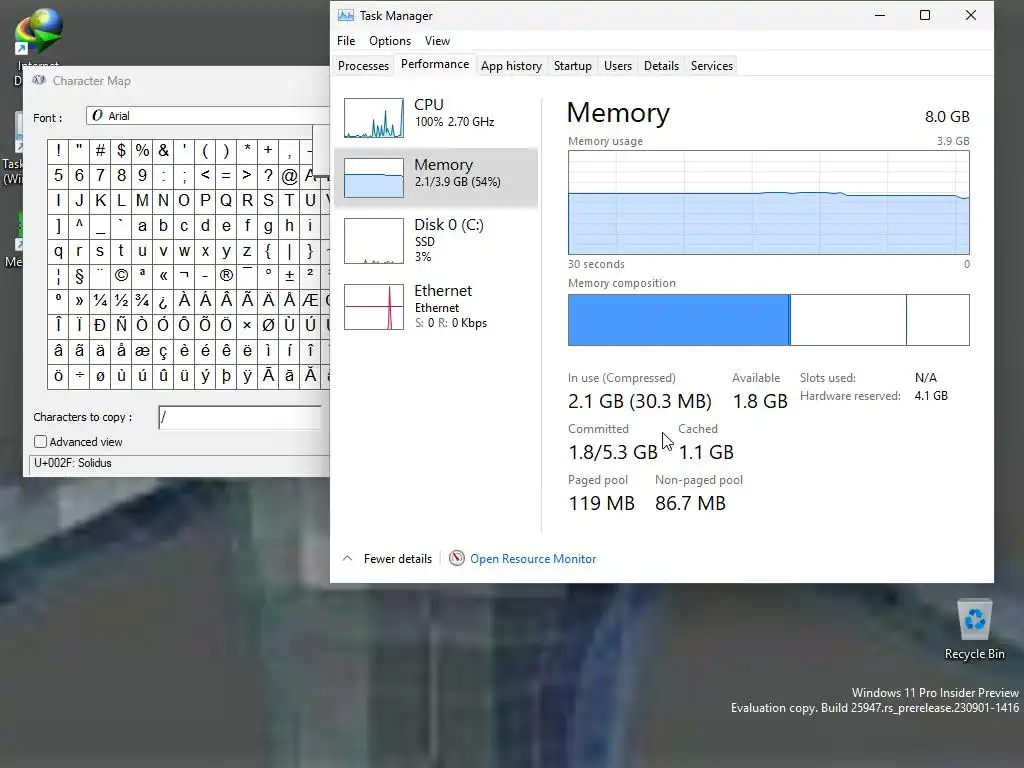The height and width of the screenshot is (768, 1024).
Task: Select the « left guillemet cell
Action: [x=163, y=276]
